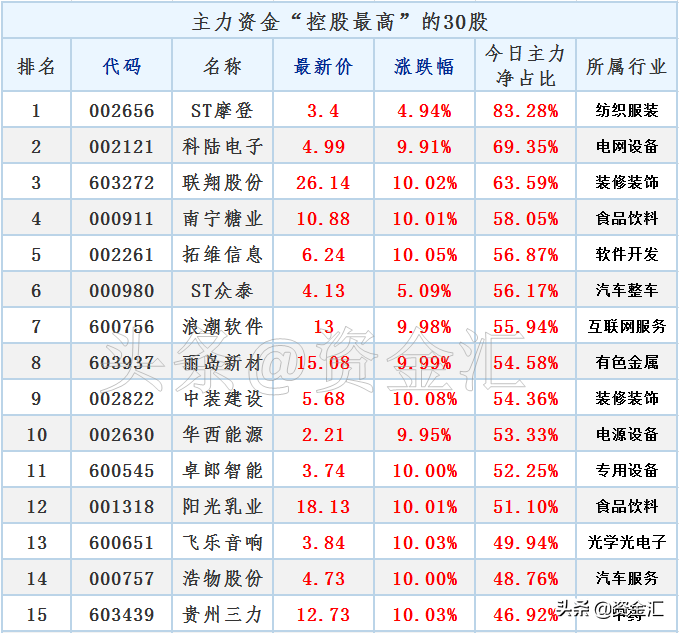679x633 pixels.
Task: Click the 光学光电子 industry cell
Action: click(x=627, y=542)
